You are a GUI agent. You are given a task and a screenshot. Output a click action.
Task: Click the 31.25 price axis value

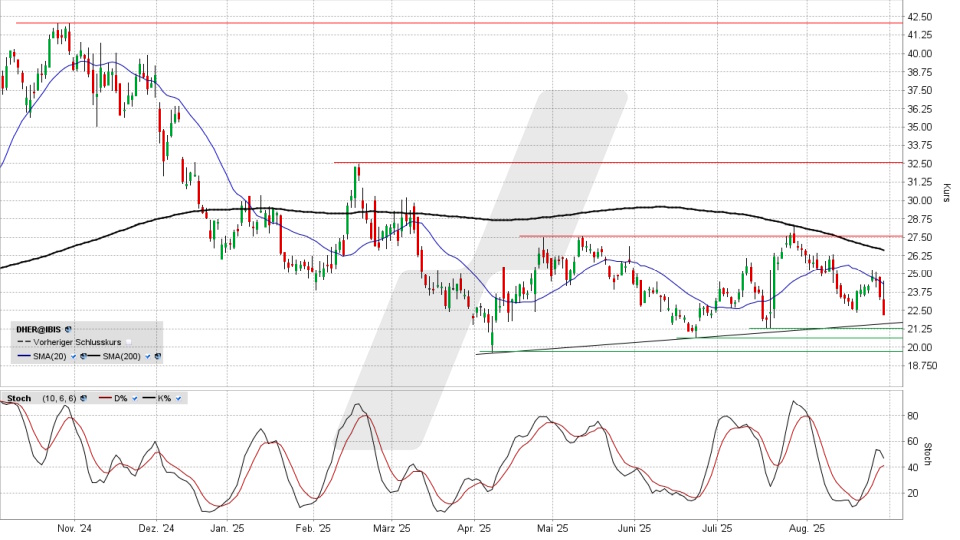point(920,182)
